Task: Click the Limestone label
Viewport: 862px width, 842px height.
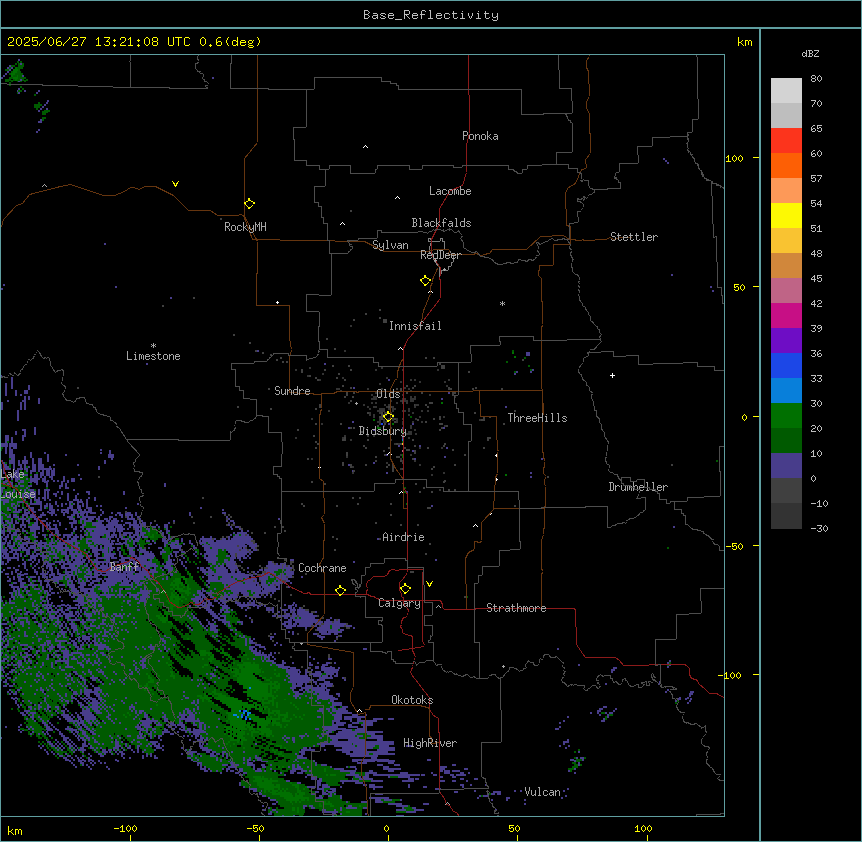Action: pos(153,356)
